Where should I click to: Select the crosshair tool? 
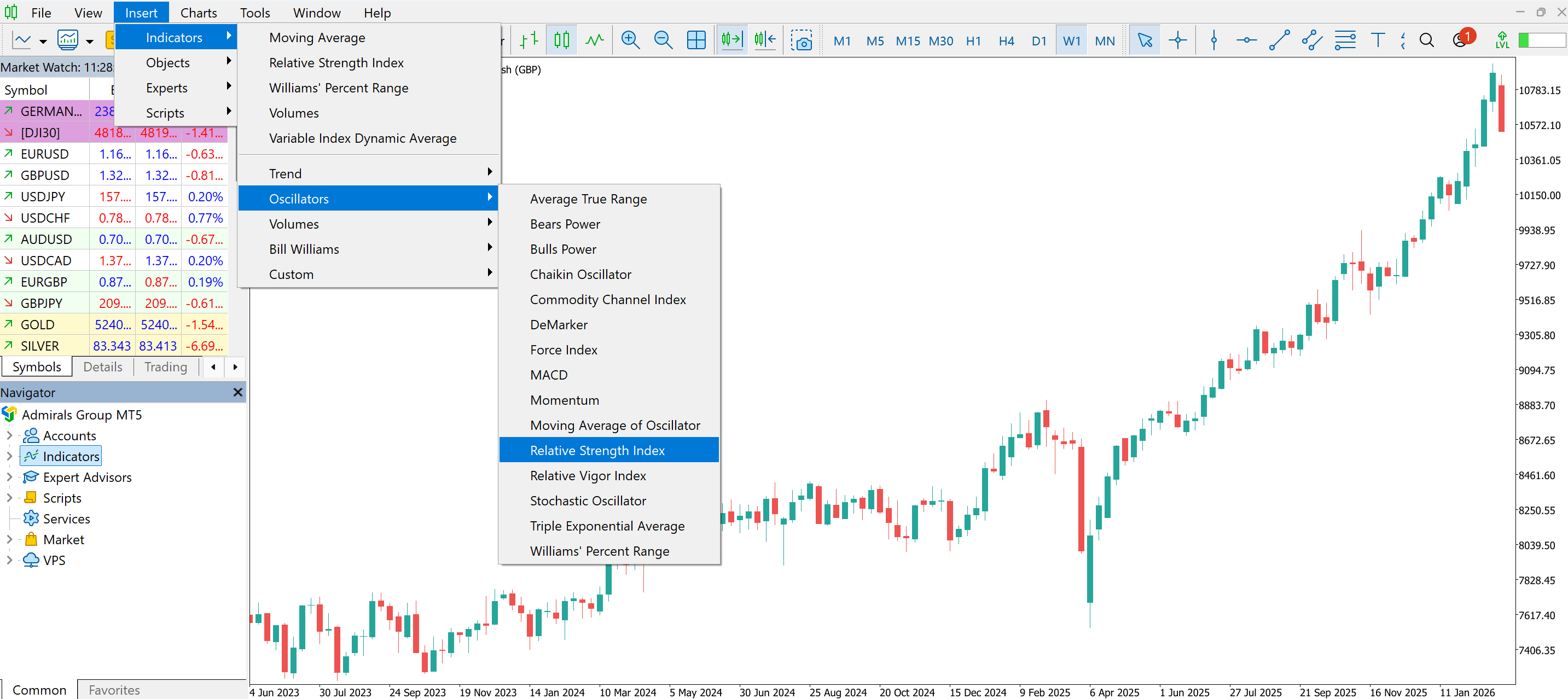coord(1178,41)
